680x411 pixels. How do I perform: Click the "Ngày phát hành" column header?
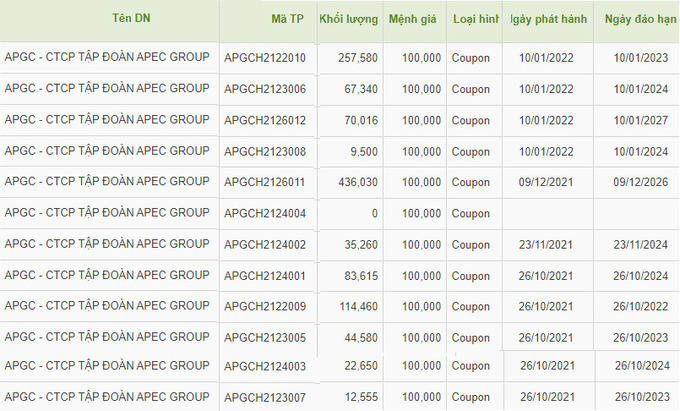[x=547, y=19]
